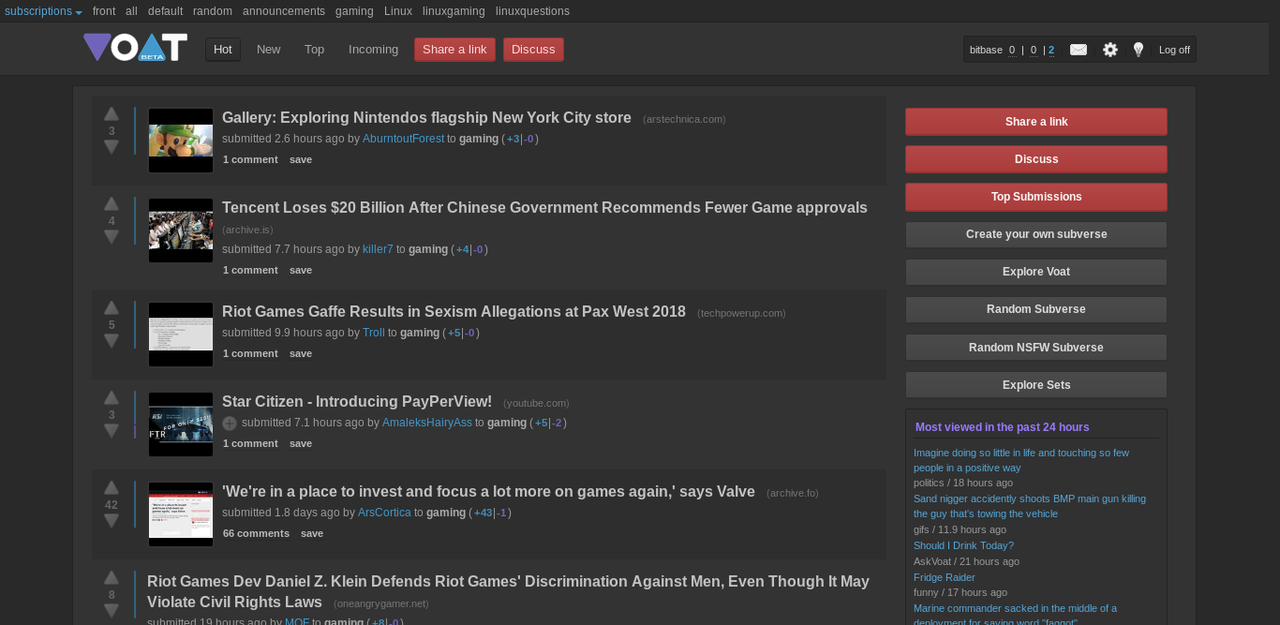Open the settings gear icon
The width and height of the screenshot is (1280, 625).
pyautogui.click(x=1109, y=48)
